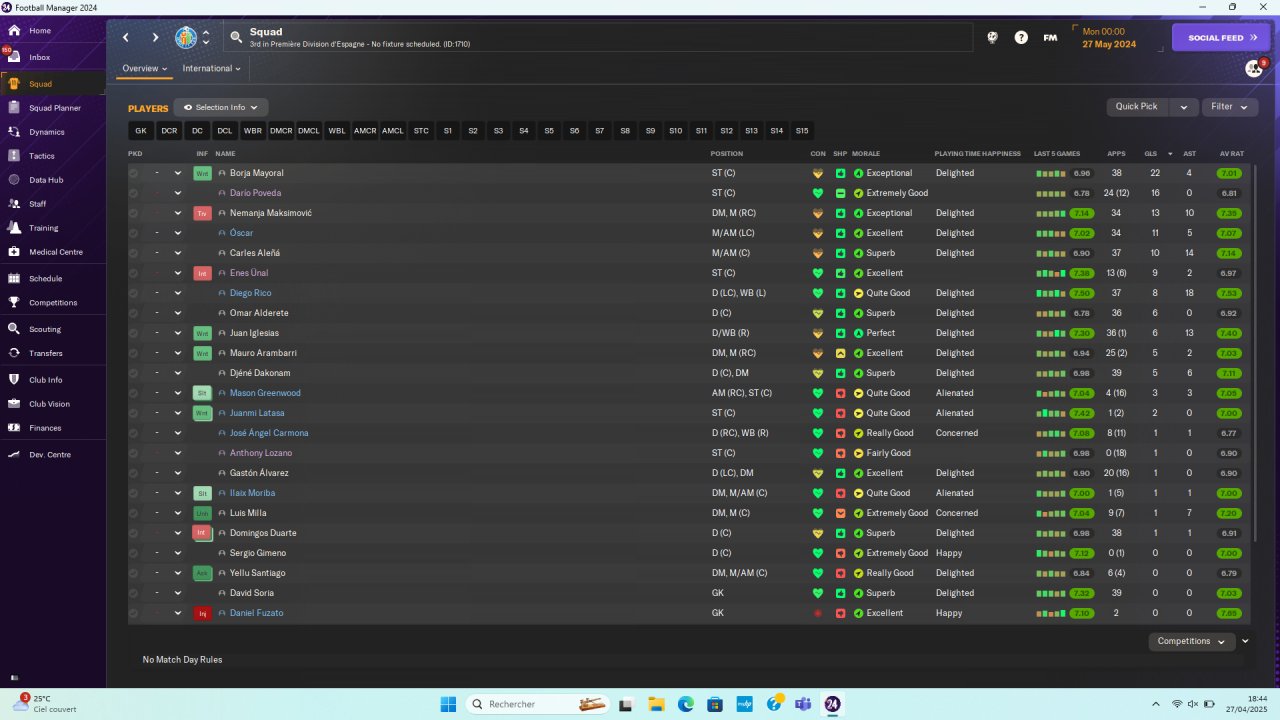Viewport: 1280px width, 720px height.
Task: Go back with the left arrow
Action: 126,38
